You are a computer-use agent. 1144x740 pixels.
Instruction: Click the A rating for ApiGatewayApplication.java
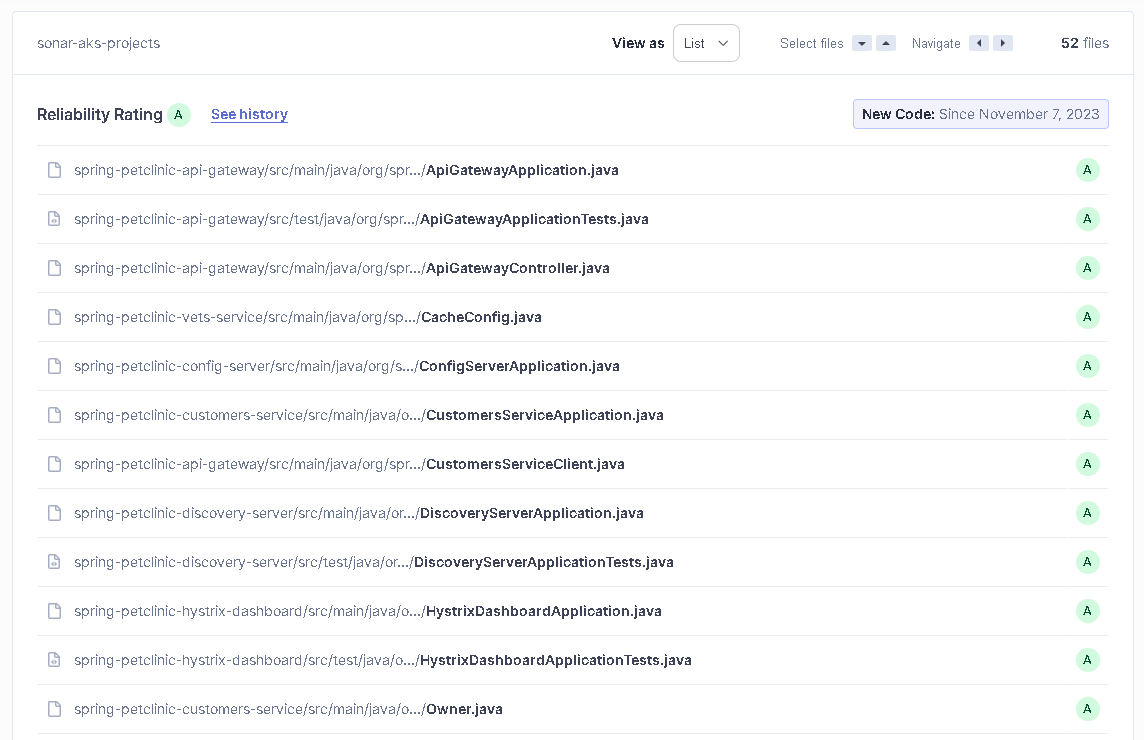pyautogui.click(x=1087, y=170)
